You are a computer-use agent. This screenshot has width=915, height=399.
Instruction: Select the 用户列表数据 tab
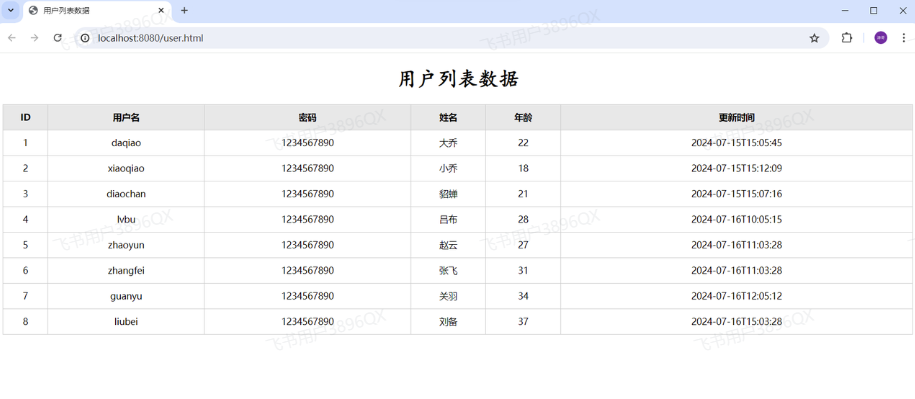click(97, 11)
